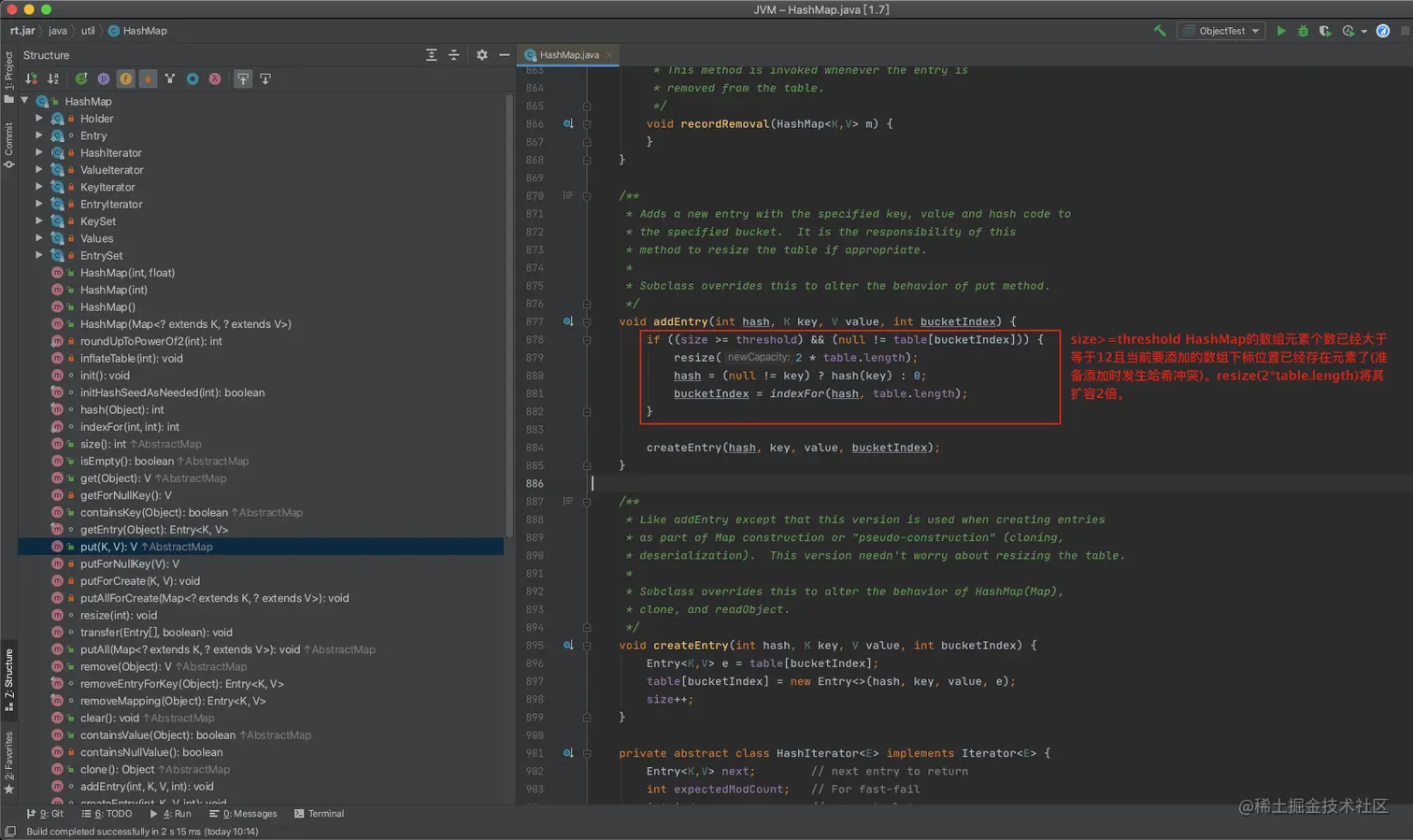The image size is (1413, 840).
Task: Expand the HashIterator class node
Action: 39,152
